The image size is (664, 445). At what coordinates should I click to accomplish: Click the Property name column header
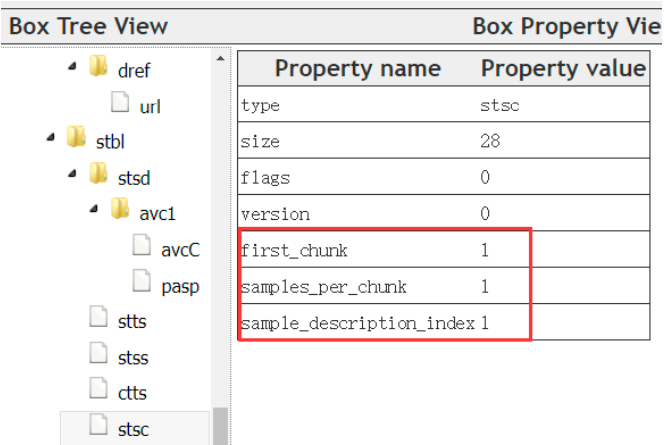[x=358, y=69]
